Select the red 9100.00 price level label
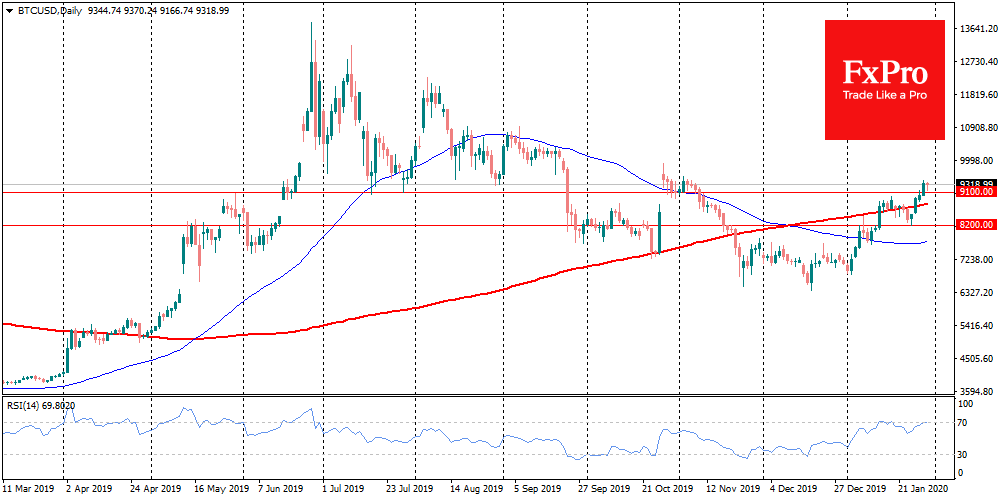1000x500 pixels. (975, 192)
